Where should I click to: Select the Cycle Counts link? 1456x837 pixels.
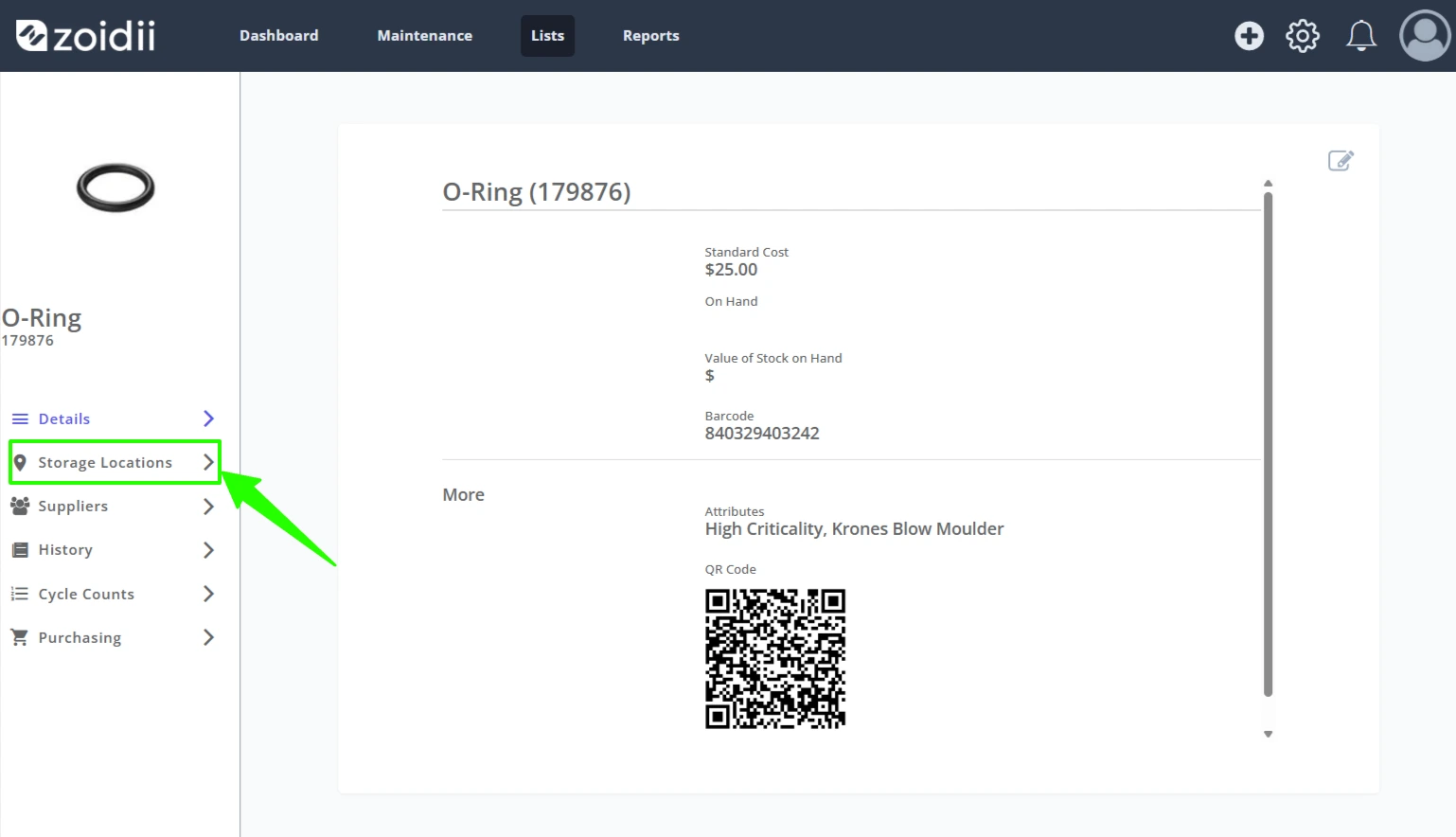tap(86, 594)
